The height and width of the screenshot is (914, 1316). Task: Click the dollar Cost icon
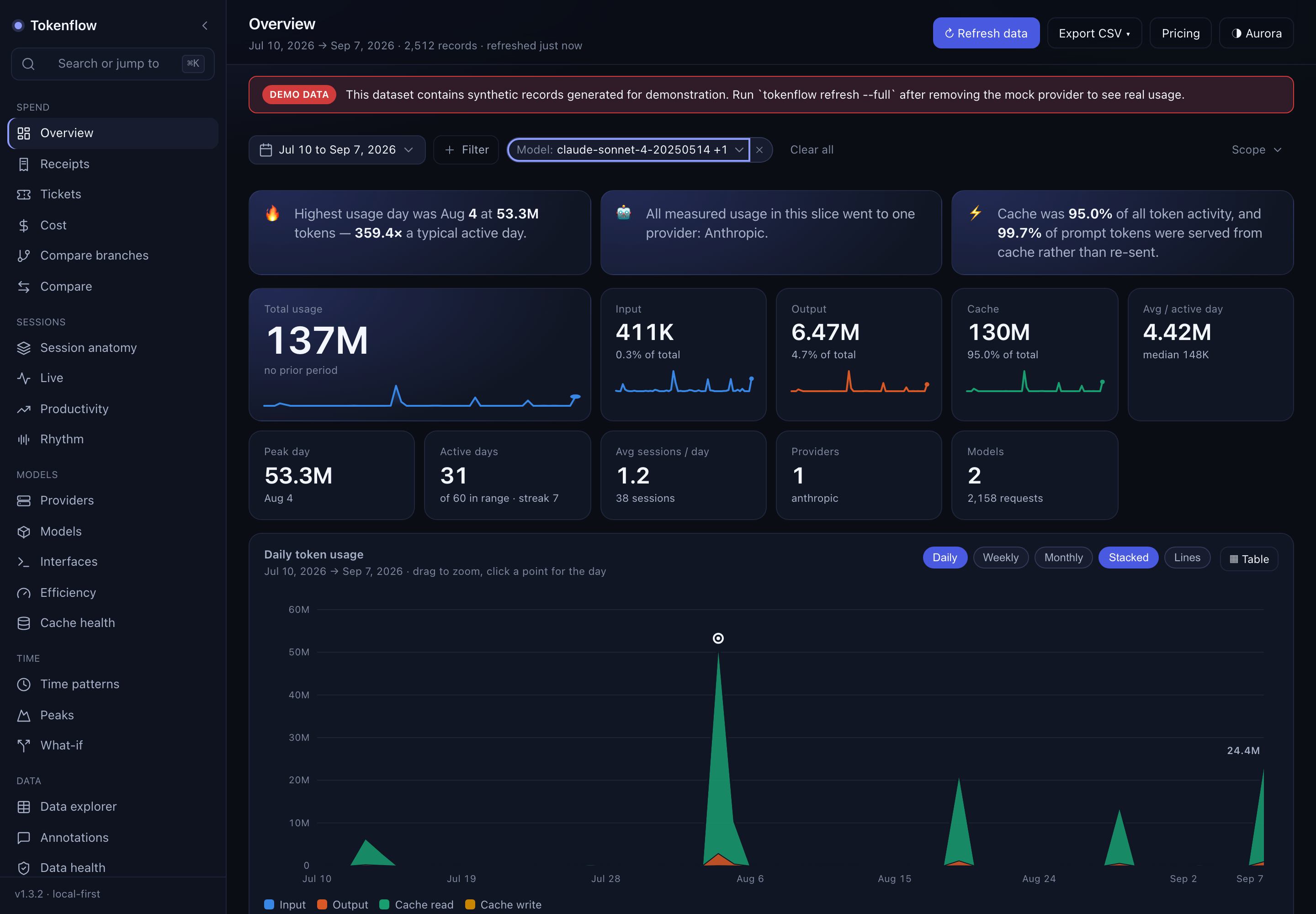pyautogui.click(x=23, y=226)
